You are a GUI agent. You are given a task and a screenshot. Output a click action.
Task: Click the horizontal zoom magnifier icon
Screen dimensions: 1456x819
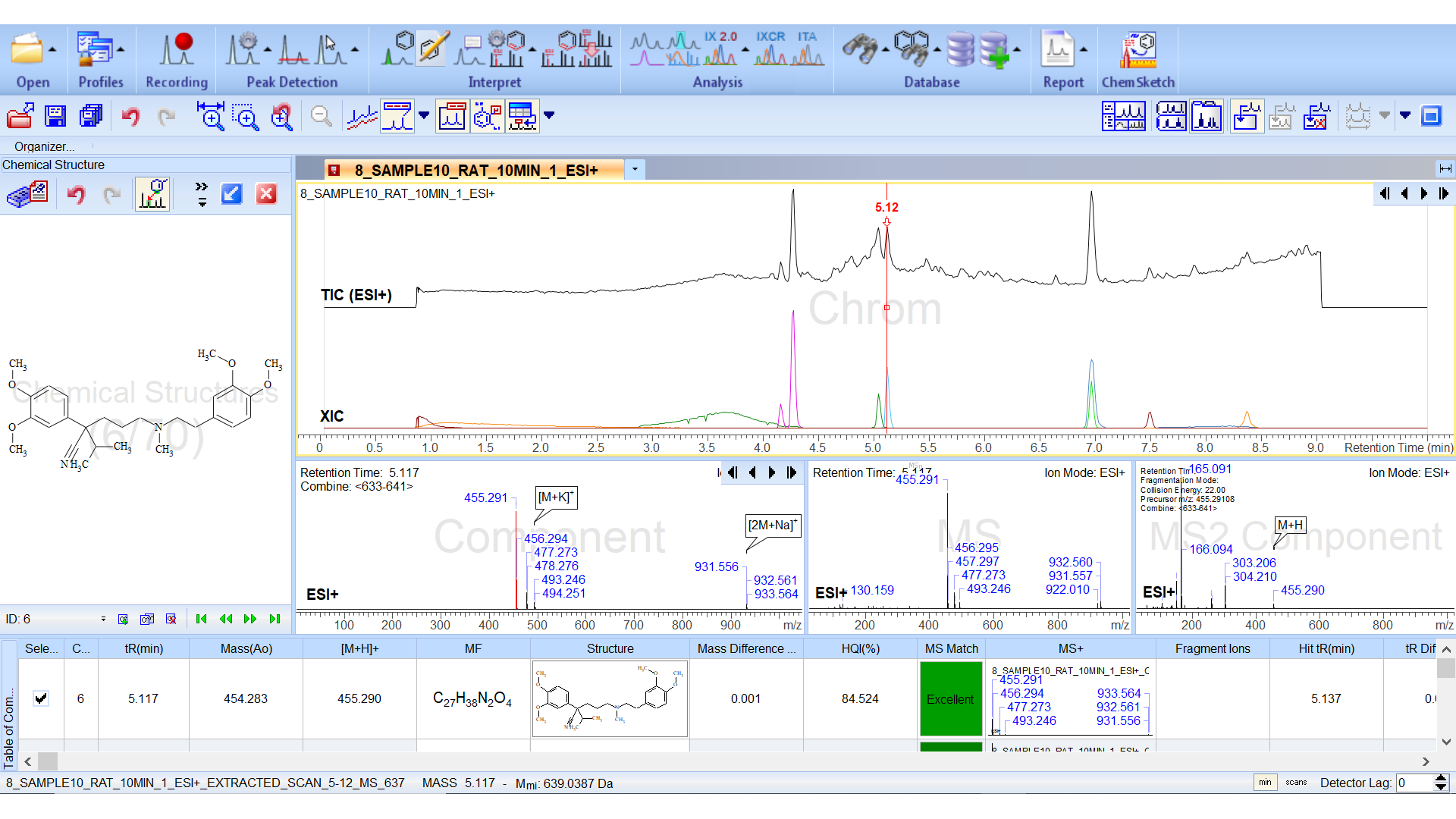(x=211, y=116)
